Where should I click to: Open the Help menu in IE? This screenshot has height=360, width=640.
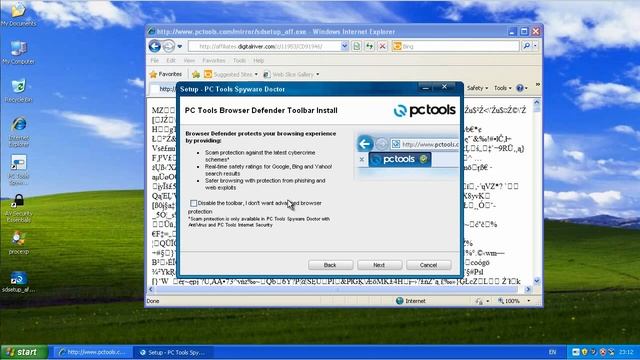coord(258,60)
